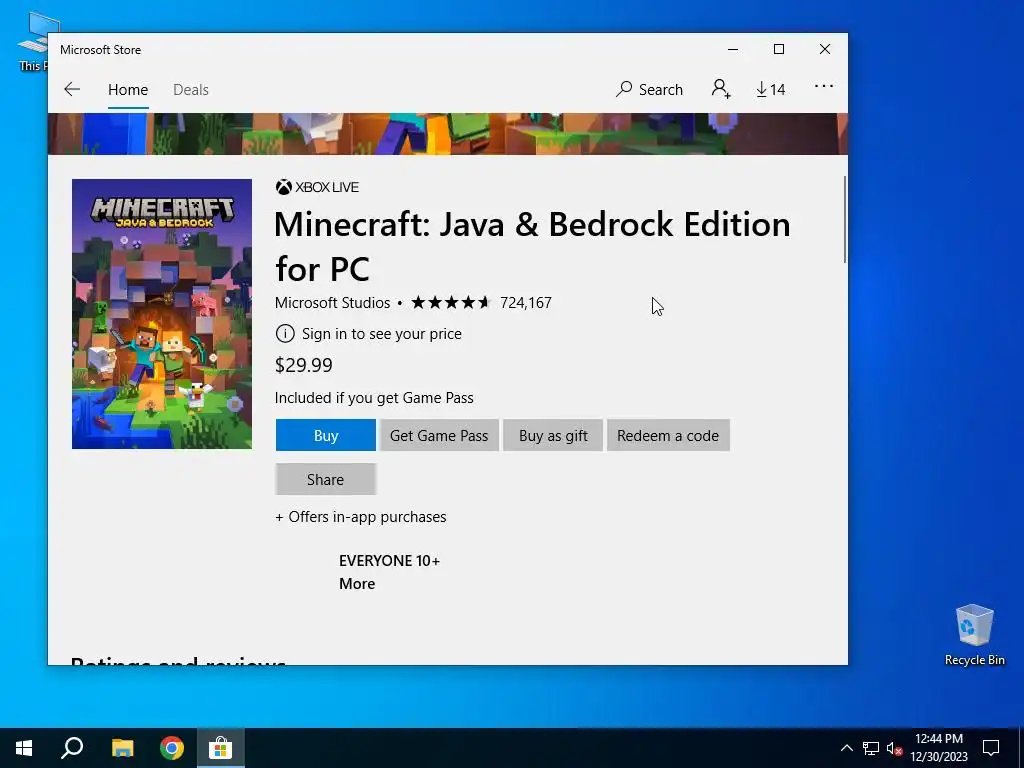Image resolution: width=1024 pixels, height=768 pixels.
Task: Click the 724,167 ratings count
Action: tap(526, 302)
